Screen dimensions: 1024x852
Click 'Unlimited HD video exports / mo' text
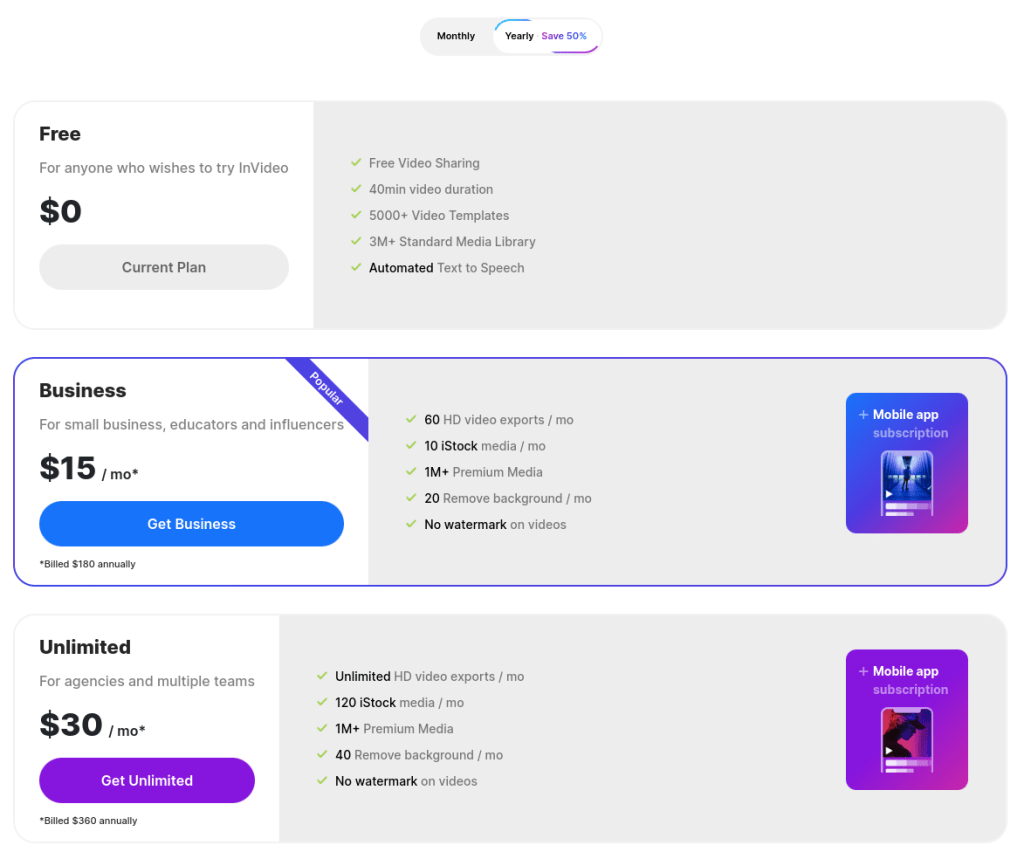(430, 676)
